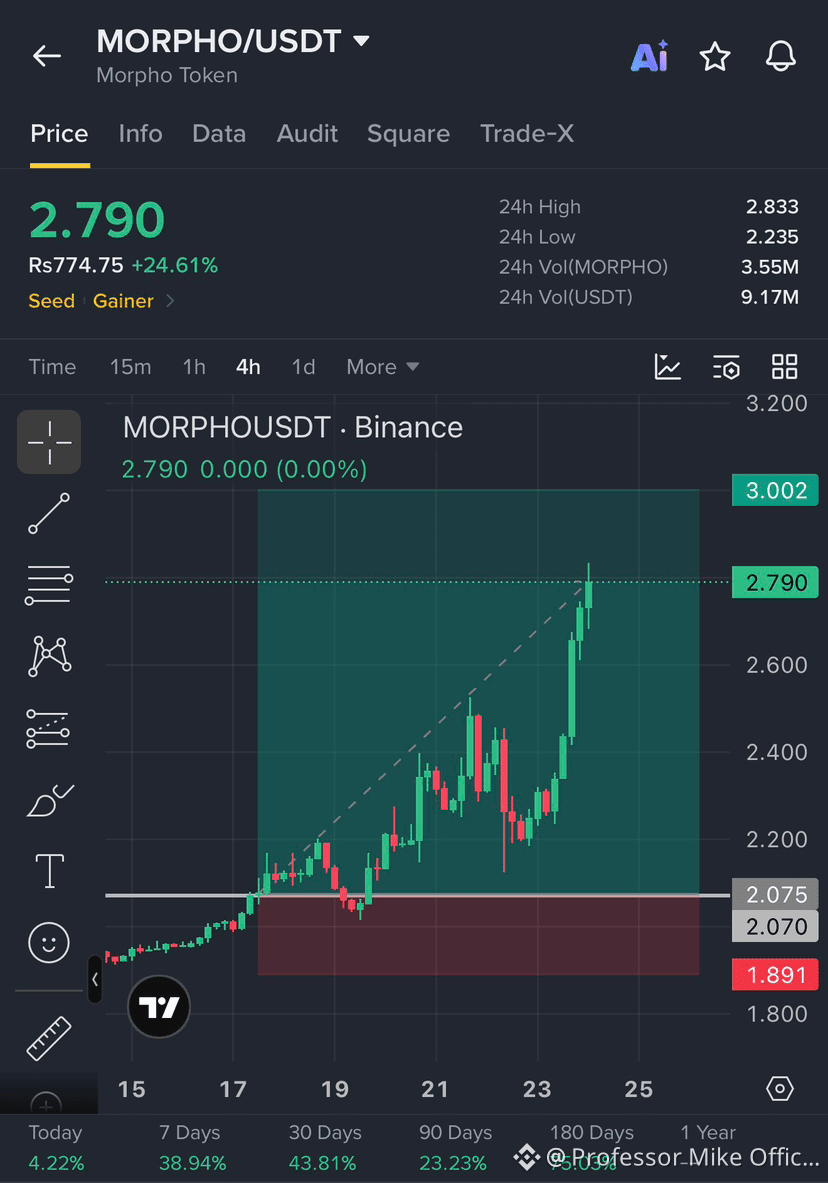Set a price alert bell
This screenshot has height=1183, width=828.
tap(780, 56)
